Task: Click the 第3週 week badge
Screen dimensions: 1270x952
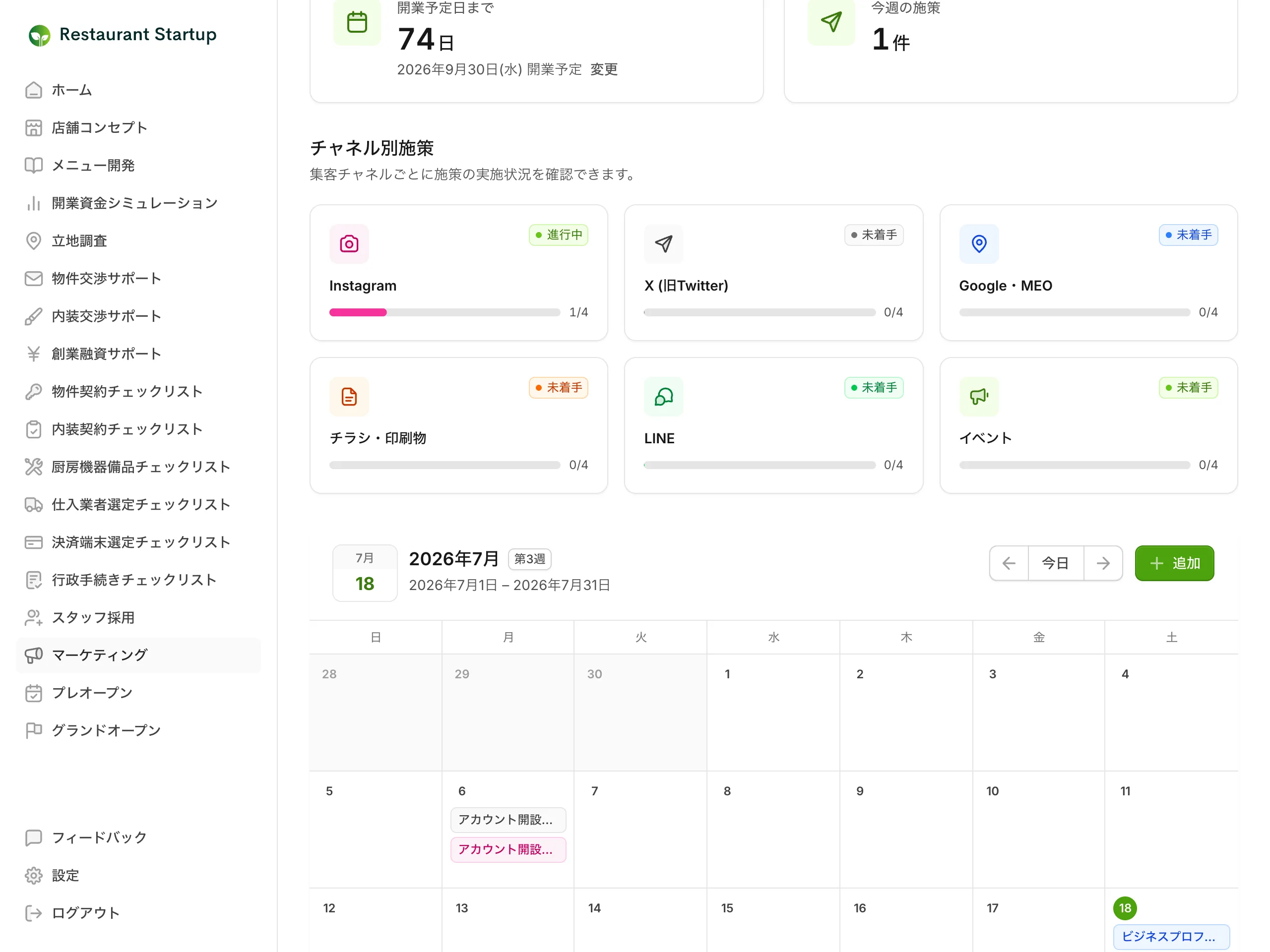Action: coord(529,559)
